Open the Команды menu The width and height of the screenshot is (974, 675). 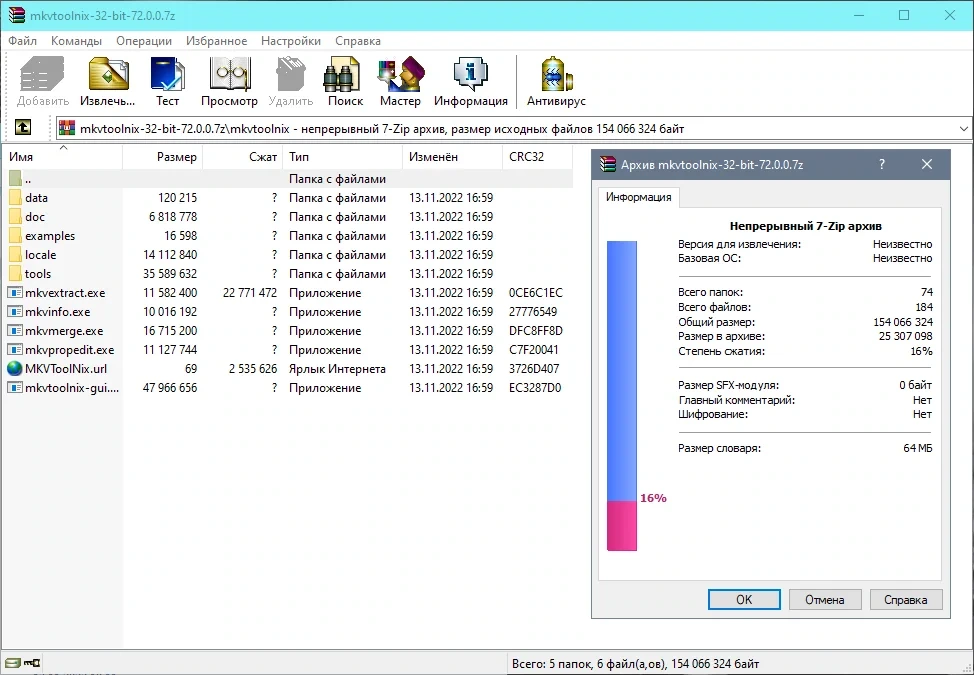tap(76, 41)
